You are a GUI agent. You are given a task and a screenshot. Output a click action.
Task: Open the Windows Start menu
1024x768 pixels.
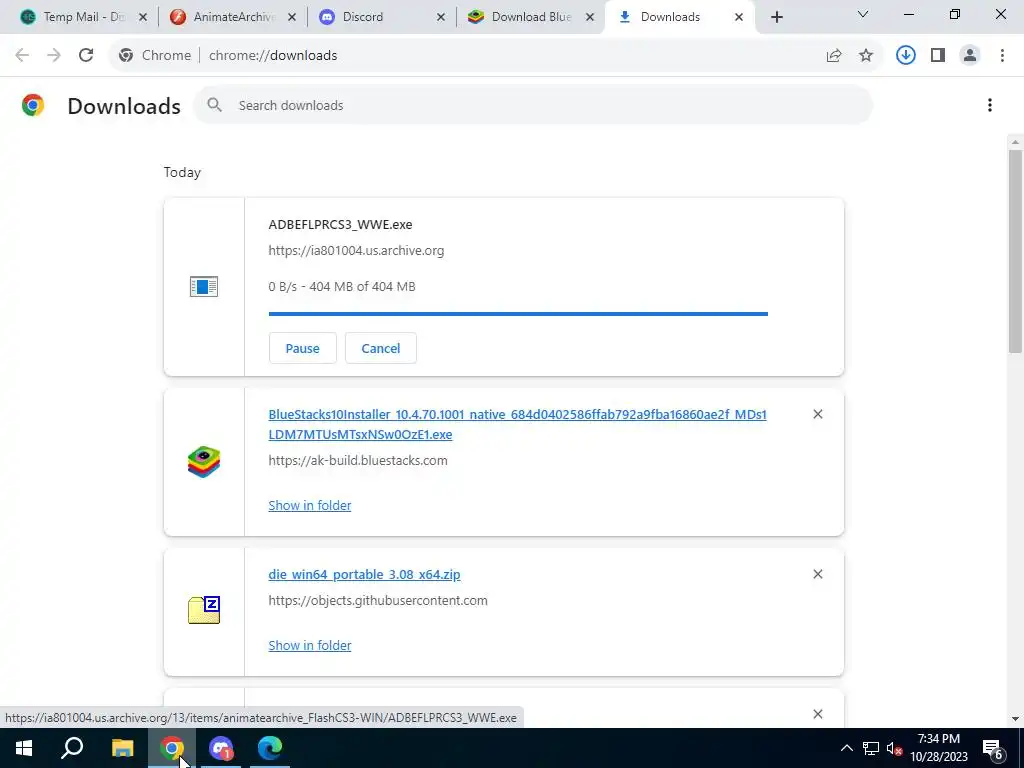point(24,748)
